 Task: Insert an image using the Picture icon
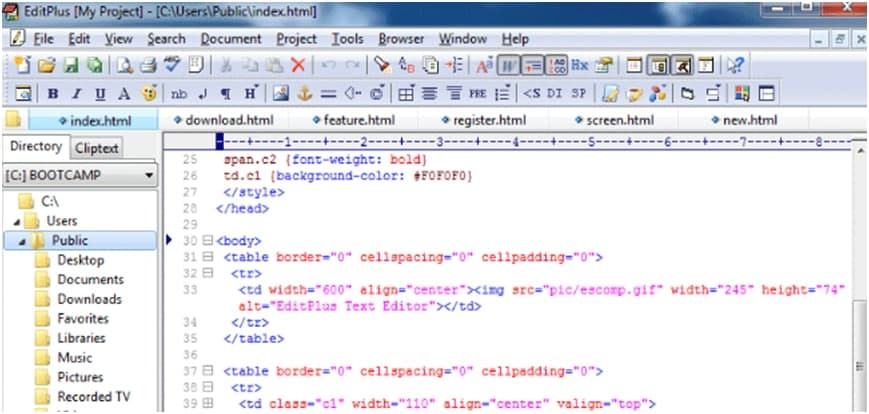tap(280, 94)
